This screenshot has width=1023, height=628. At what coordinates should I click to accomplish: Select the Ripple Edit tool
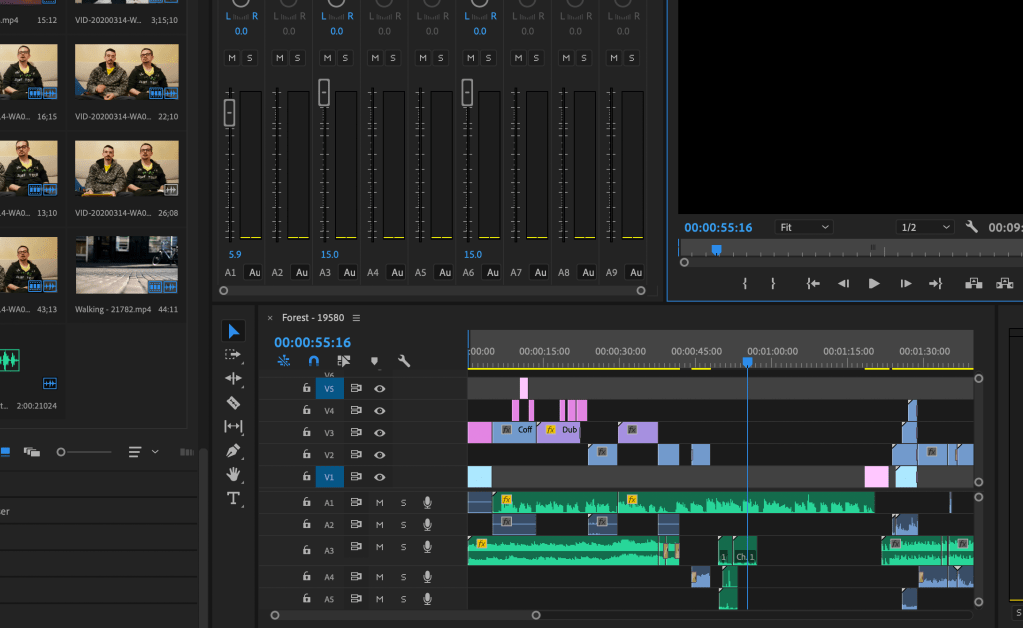(233, 379)
